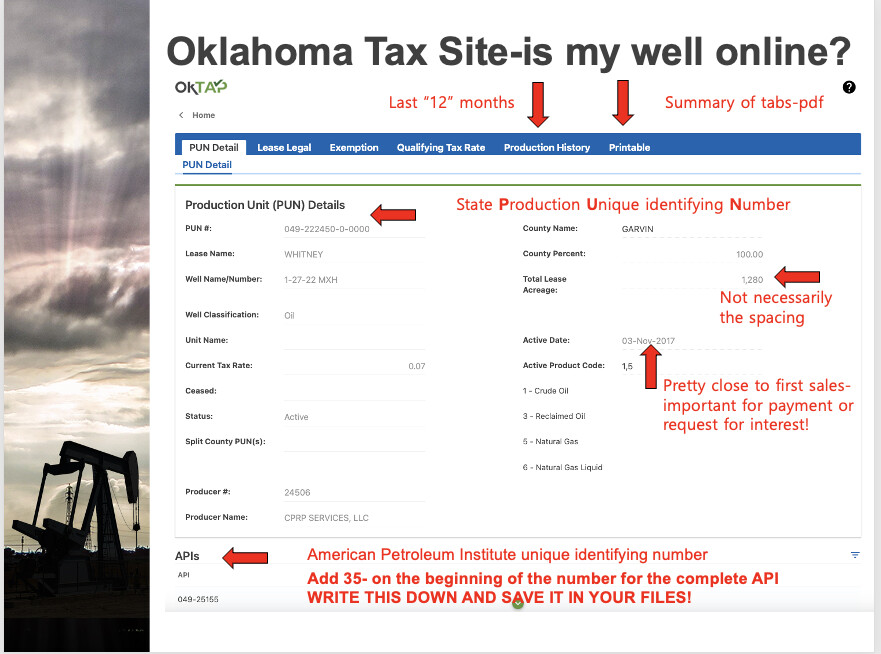This screenshot has height=654, width=881.
Task: Switch to the Lease Legal tab
Action: (x=284, y=147)
